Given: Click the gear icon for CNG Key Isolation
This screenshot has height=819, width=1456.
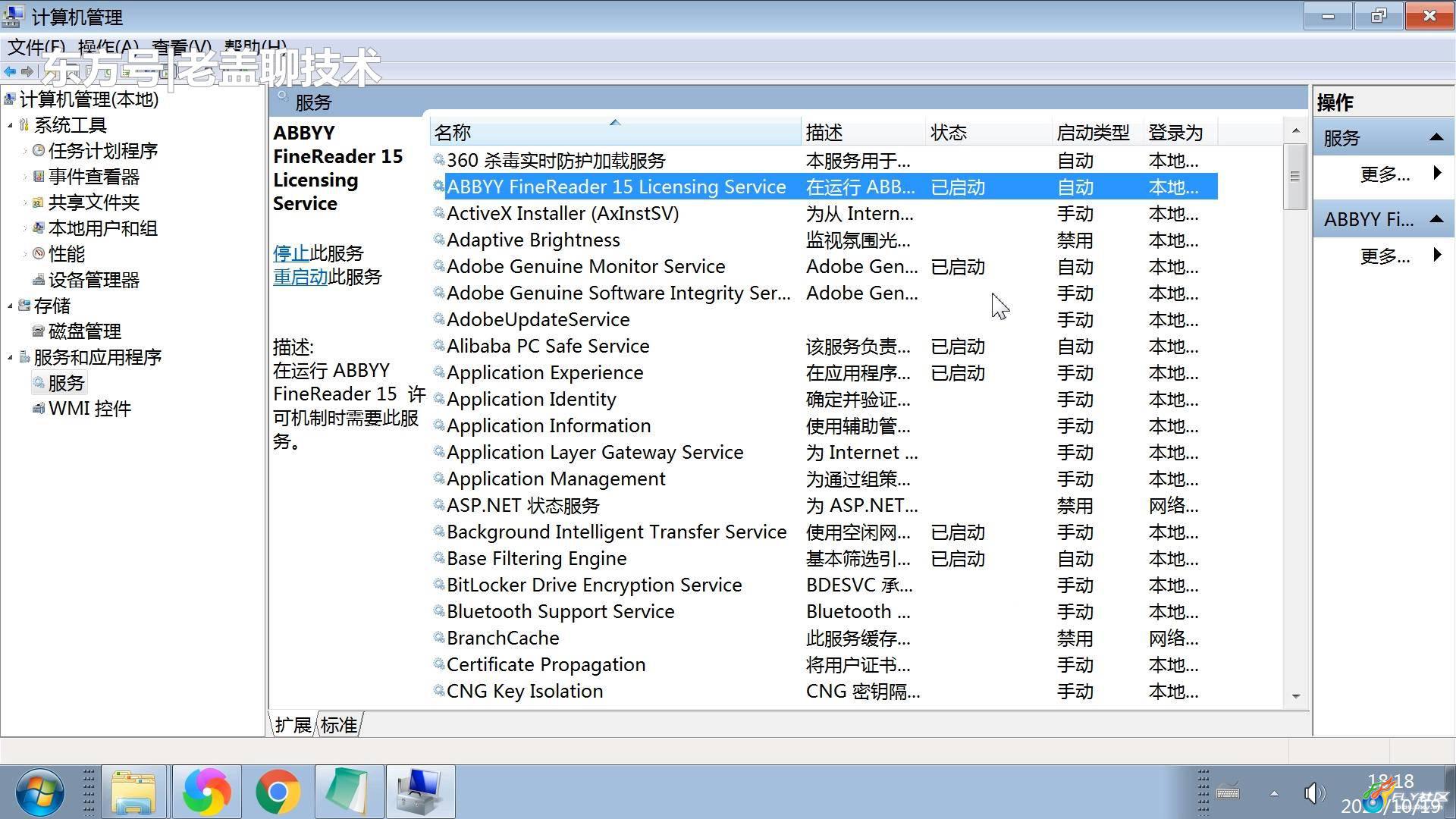Looking at the screenshot, I should [x=438, y=691].
